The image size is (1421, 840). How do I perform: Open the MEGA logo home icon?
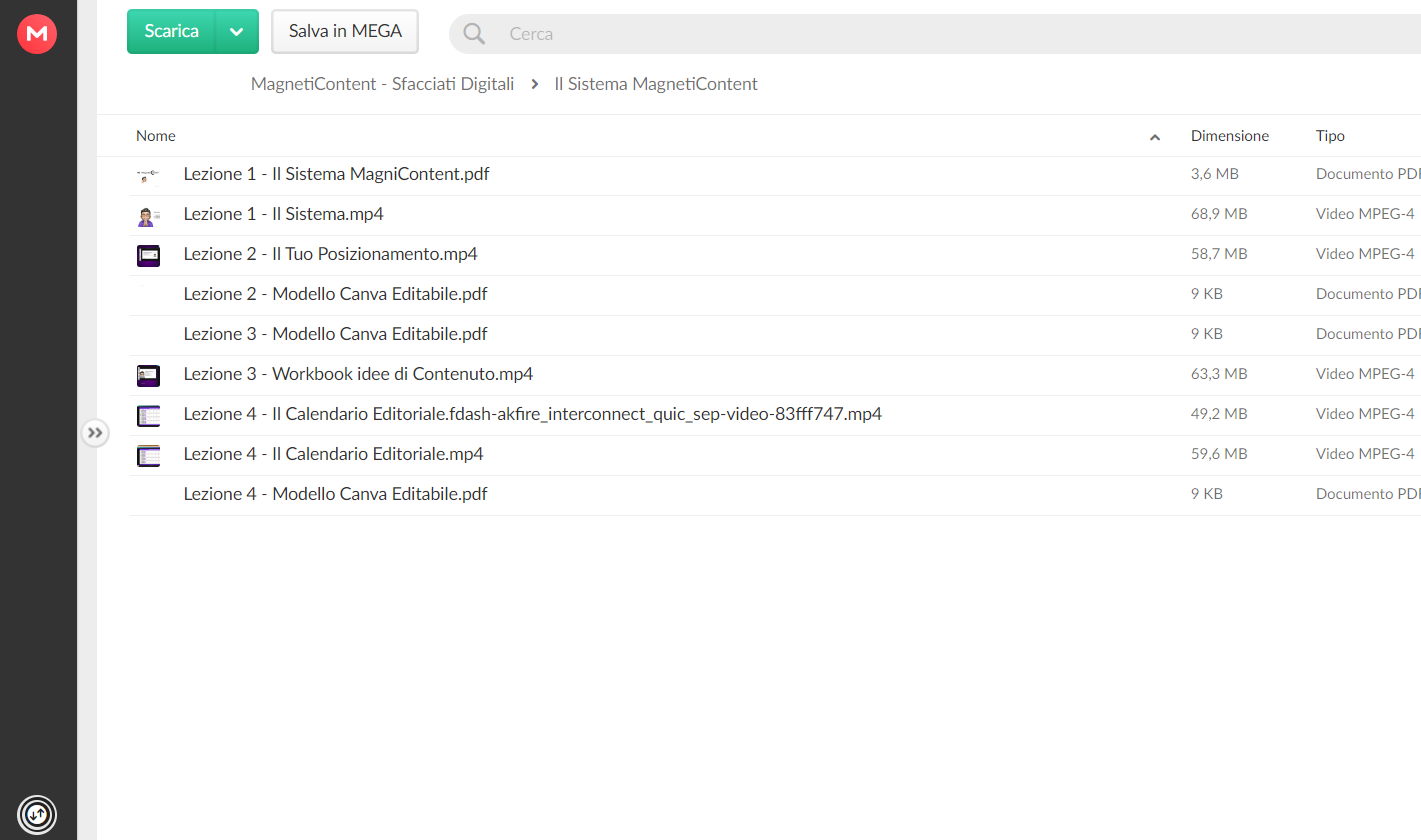tap(37, 34)
